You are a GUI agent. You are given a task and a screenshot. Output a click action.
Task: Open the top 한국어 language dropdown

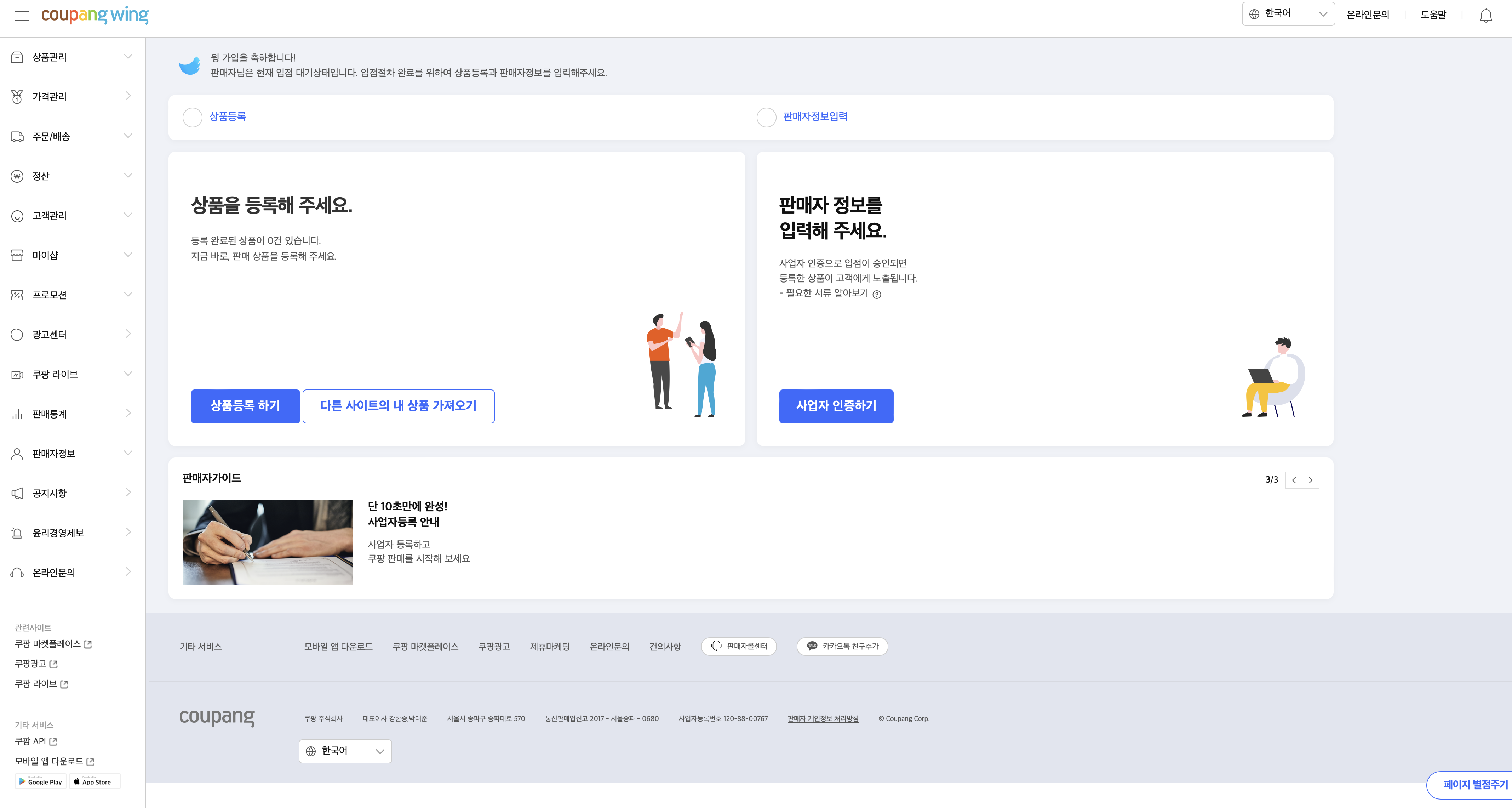(x=1288, y=13)
